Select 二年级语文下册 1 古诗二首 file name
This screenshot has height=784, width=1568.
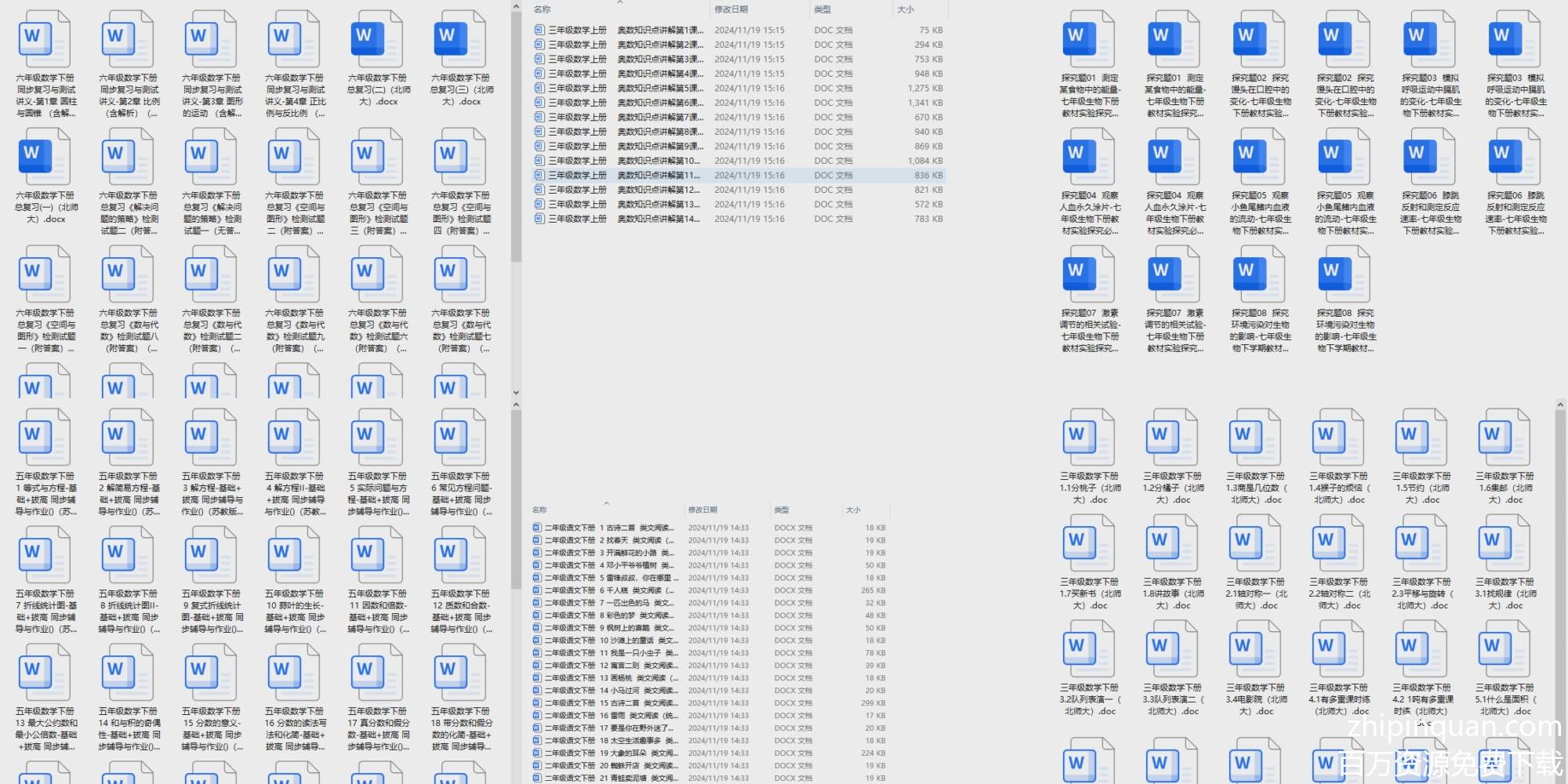608,528
